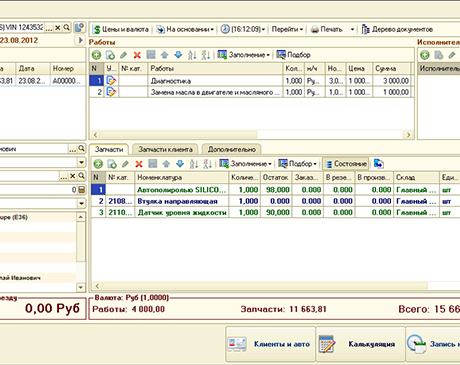The height and width of the screenshot is (365, 460).
Task: Click document icon in Замена масла row
Action: pyautogui.click(x=111, y=92)
